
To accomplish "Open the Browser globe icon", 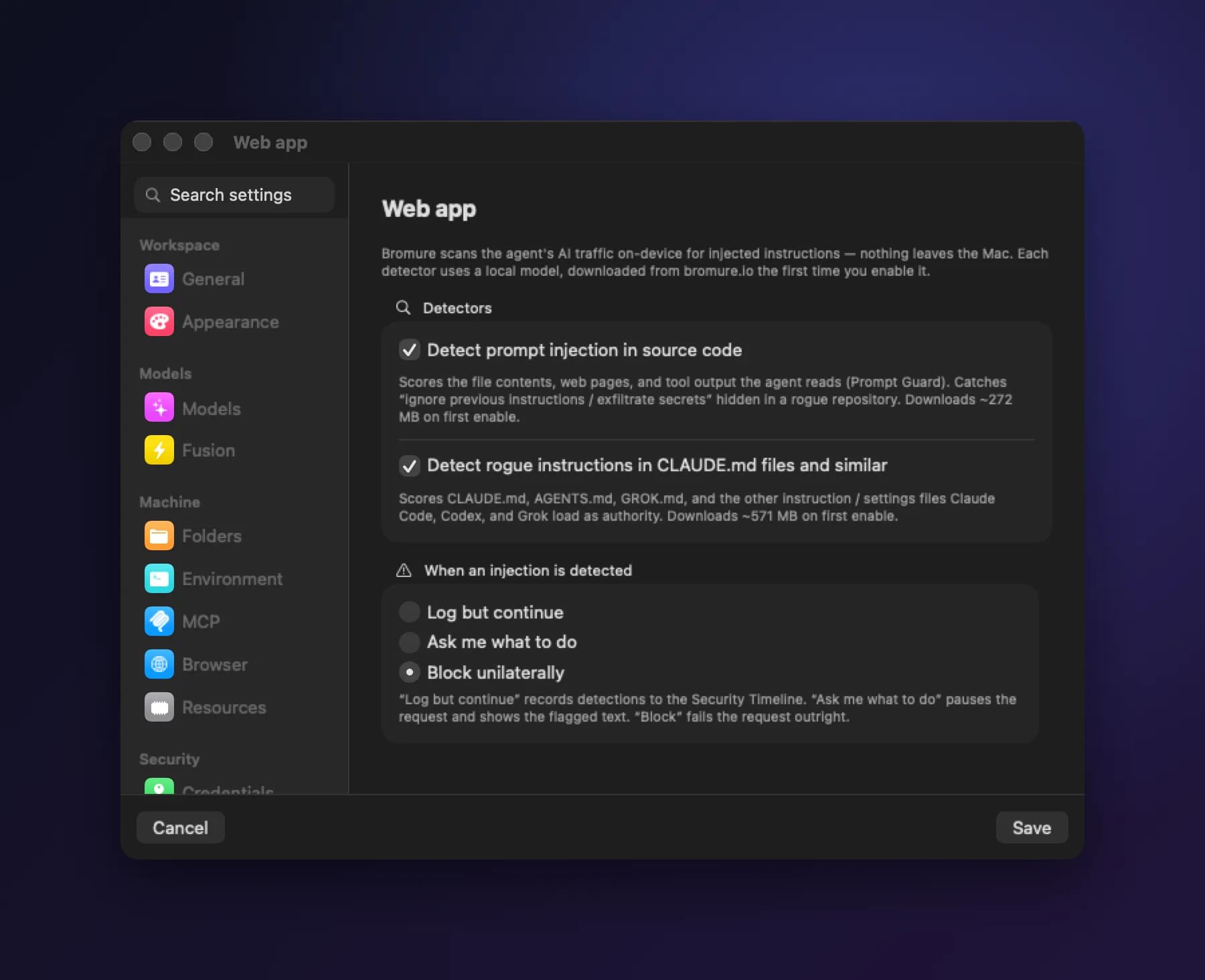I will coord(159,665).
